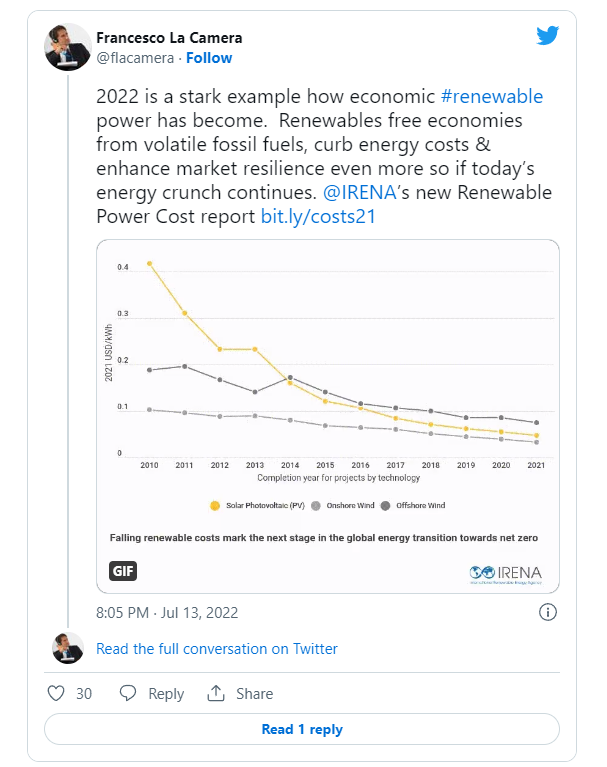
Task: Click the Twitter bird logo
Action: (548, 36)
